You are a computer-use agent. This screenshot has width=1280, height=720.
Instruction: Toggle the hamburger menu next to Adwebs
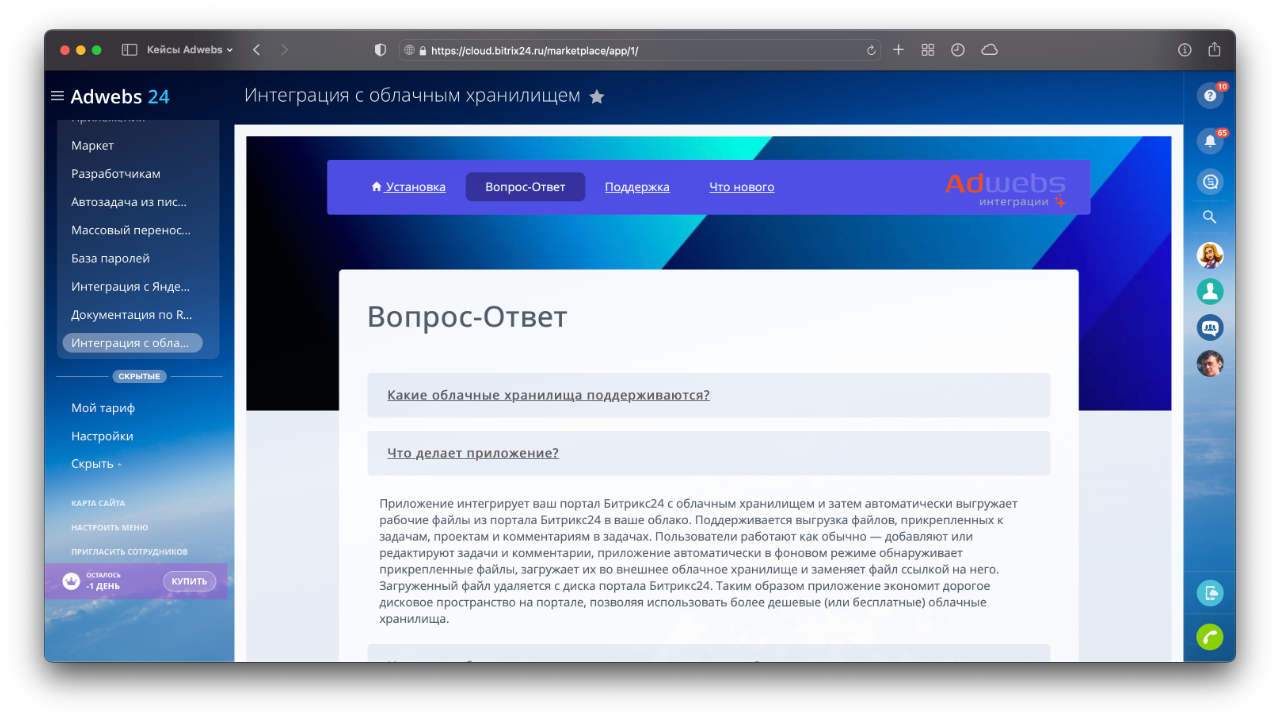coord(57,96)
